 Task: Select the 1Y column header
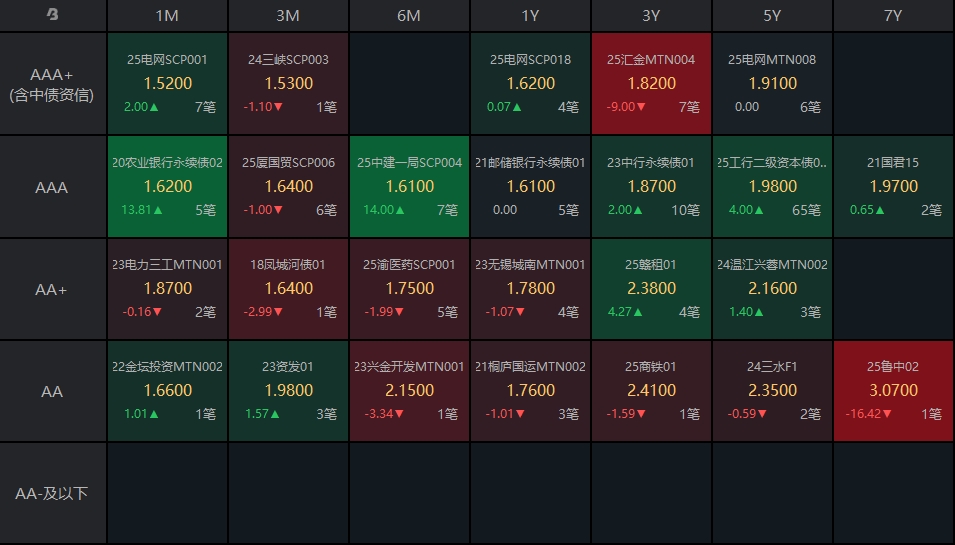(530, 15)
